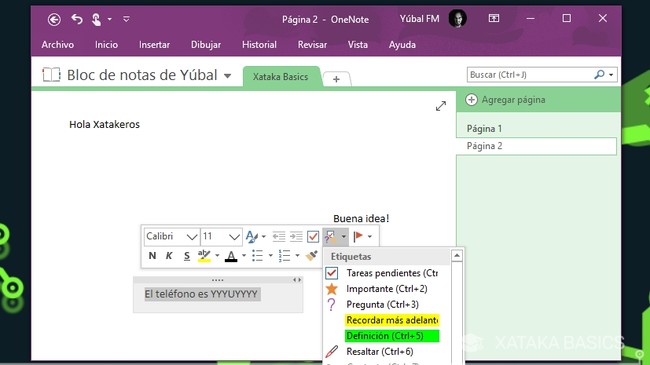Click the Format Painter brush icon
Screen dimensions: 650x365
[x=312, y=256]
